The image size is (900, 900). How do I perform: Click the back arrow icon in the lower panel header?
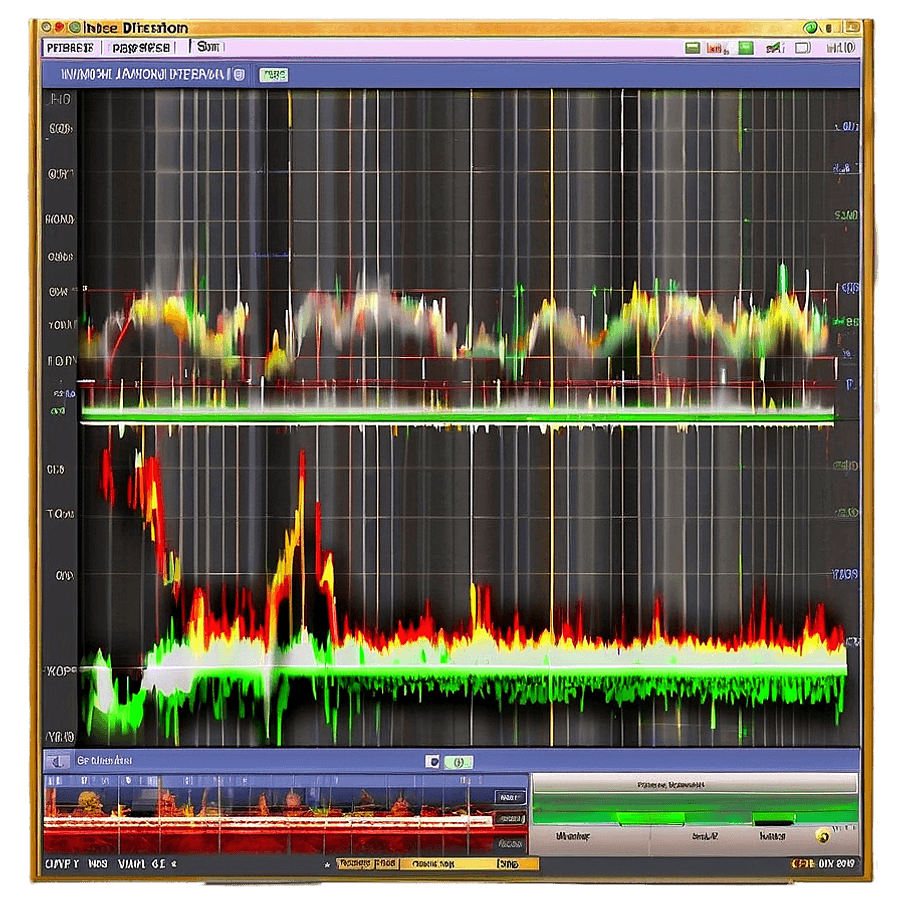click(59, 761)
